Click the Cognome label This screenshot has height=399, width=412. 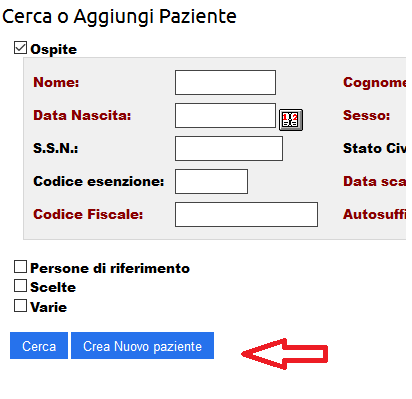(374, 82)
